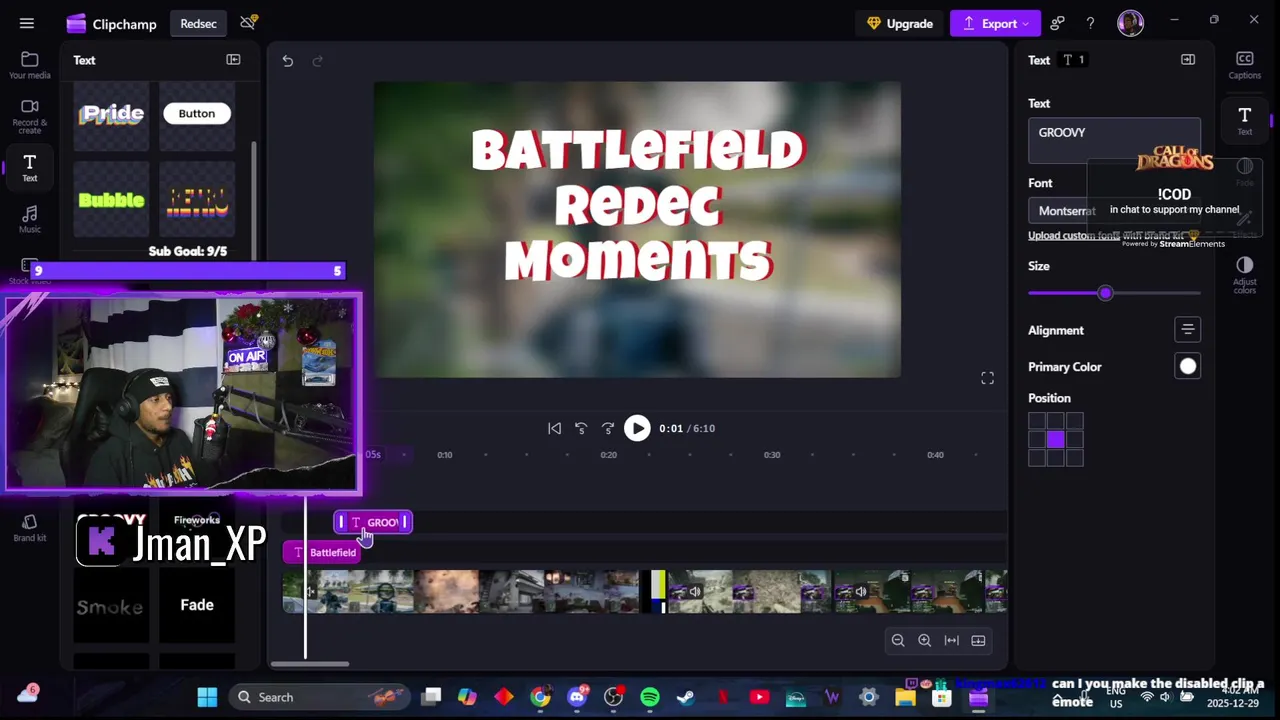The height and width of the screenshot is (720, 1280).
Task: Edit the GROOVY text input field
Action: coord(1114,140)
